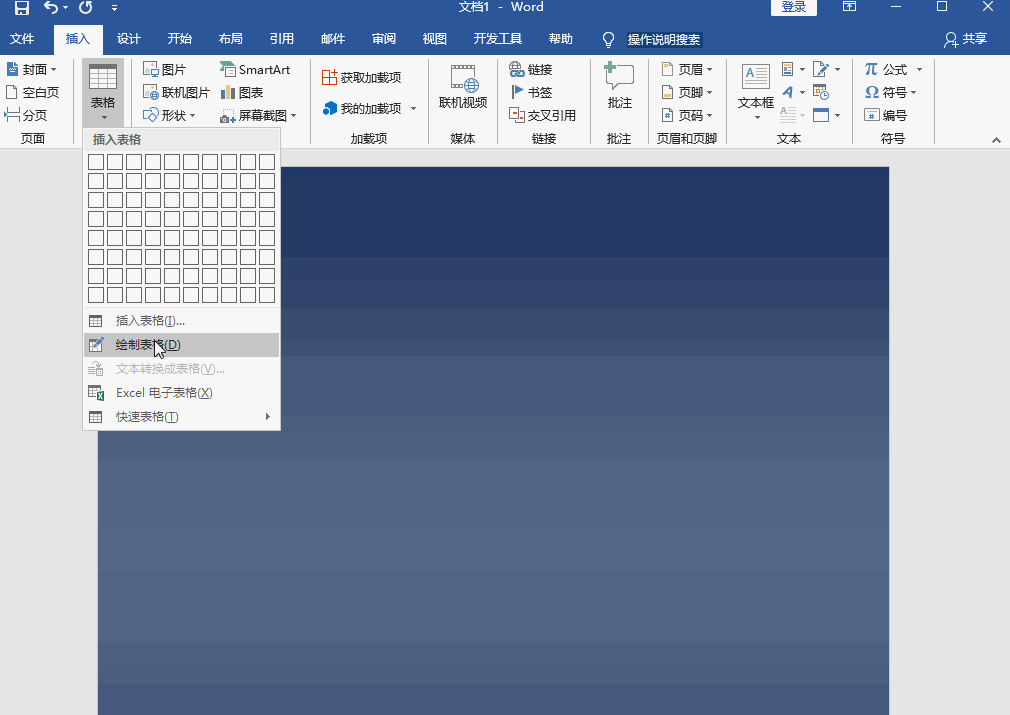Insert SmartArt graphic

[258, 69]
